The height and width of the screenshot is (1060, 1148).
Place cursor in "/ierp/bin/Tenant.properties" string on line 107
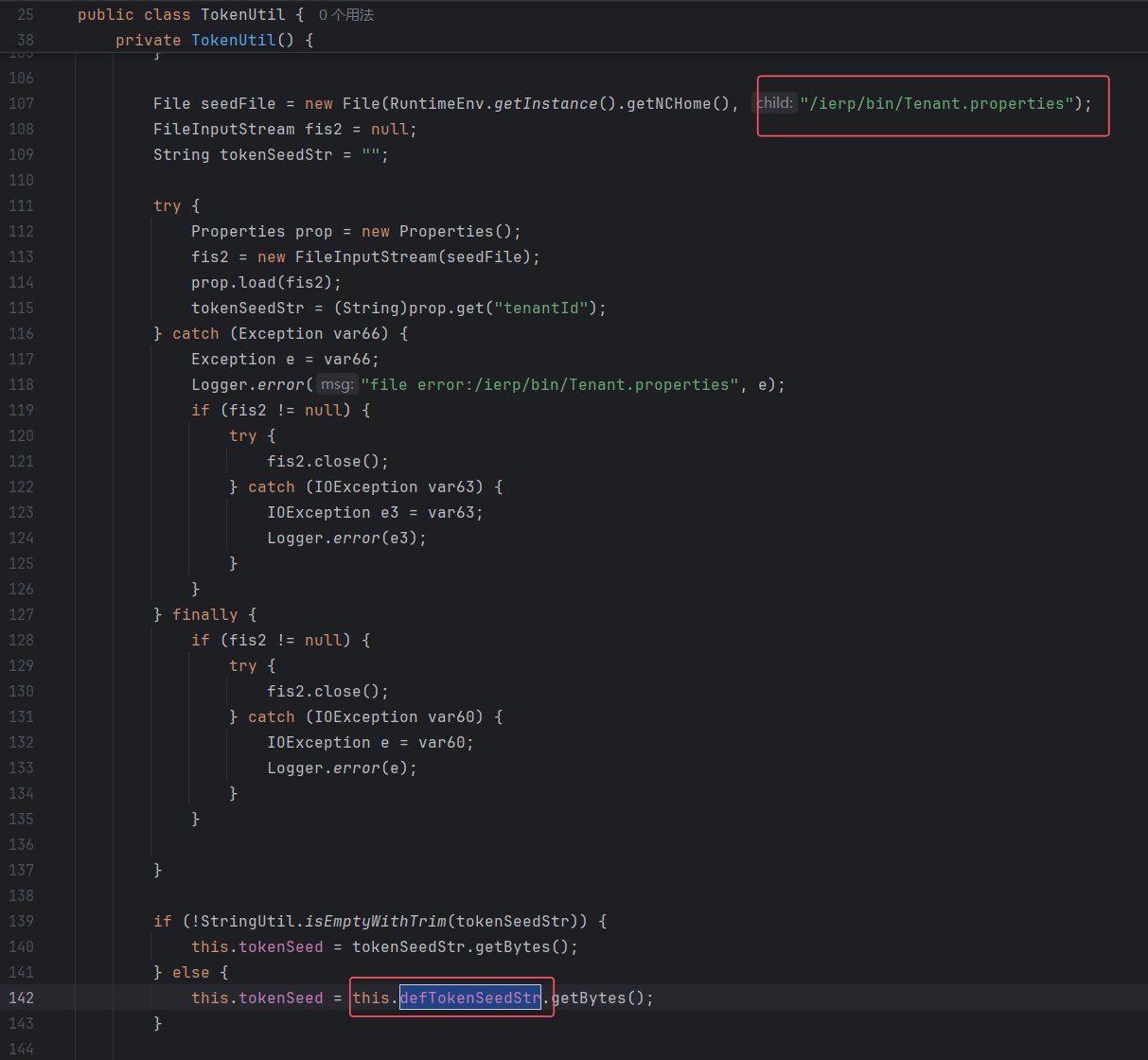click(x=937, y=103)
